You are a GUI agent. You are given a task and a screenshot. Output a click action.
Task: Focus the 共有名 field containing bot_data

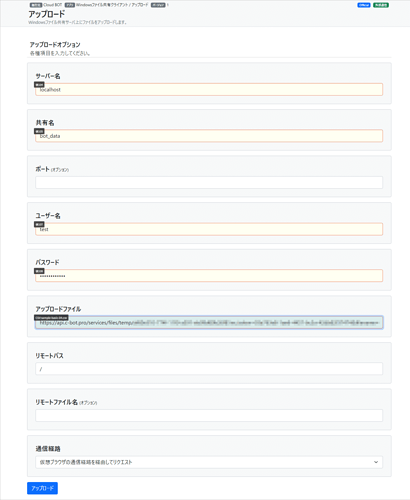point(209,136)
